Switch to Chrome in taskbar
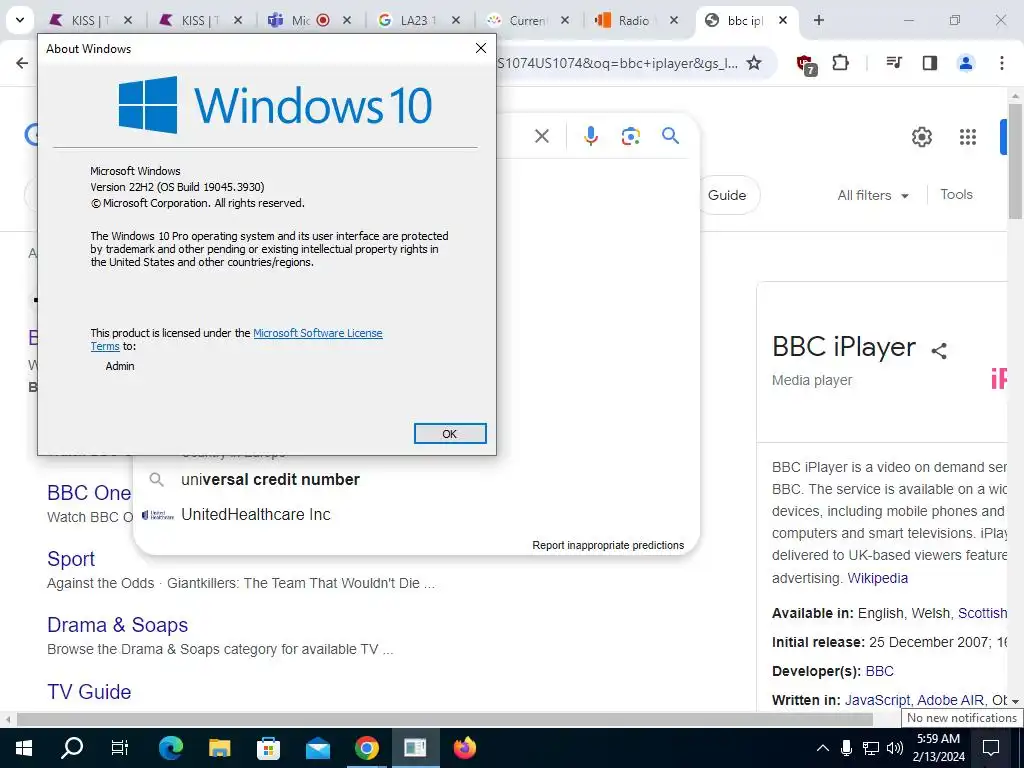This screenshot has height=768, width=1024. 366,748
